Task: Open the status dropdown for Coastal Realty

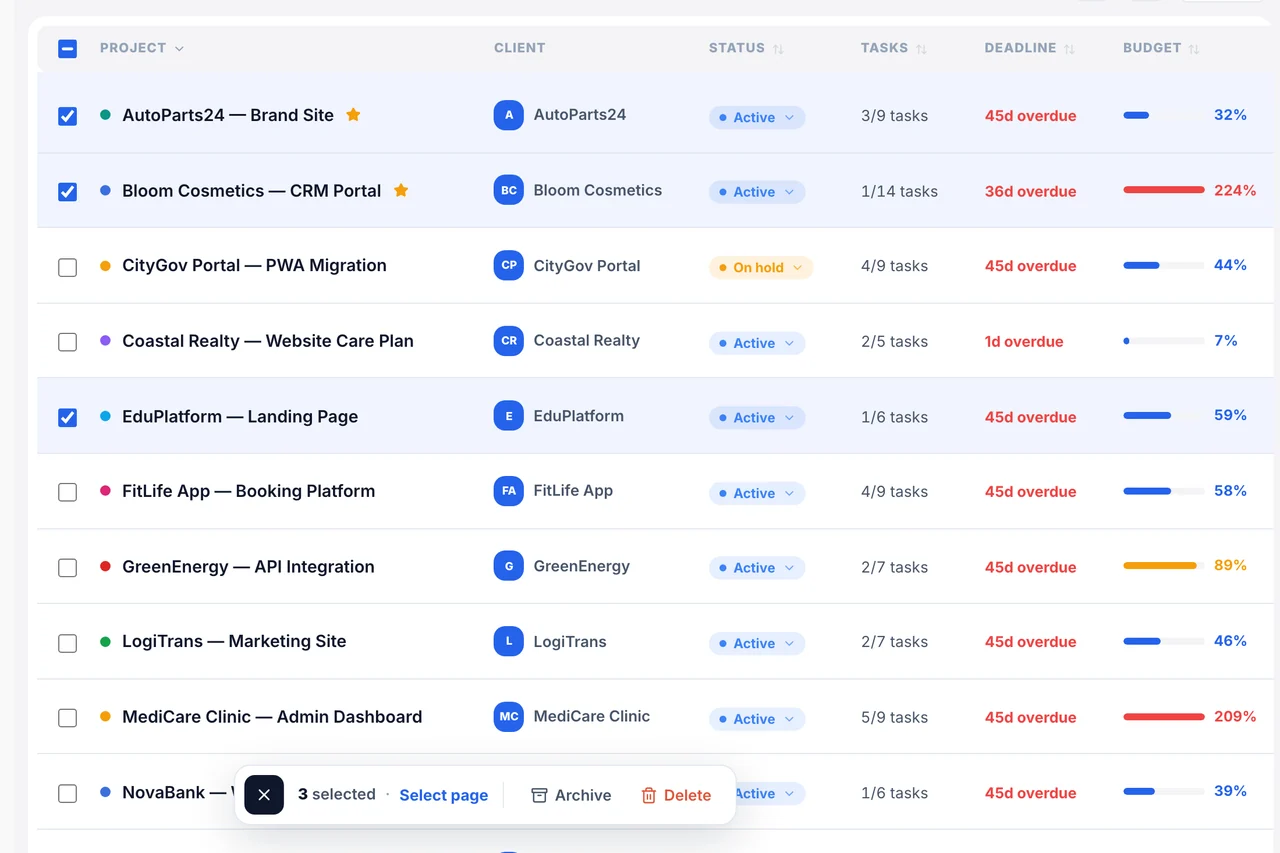Action: pos(757,342)
